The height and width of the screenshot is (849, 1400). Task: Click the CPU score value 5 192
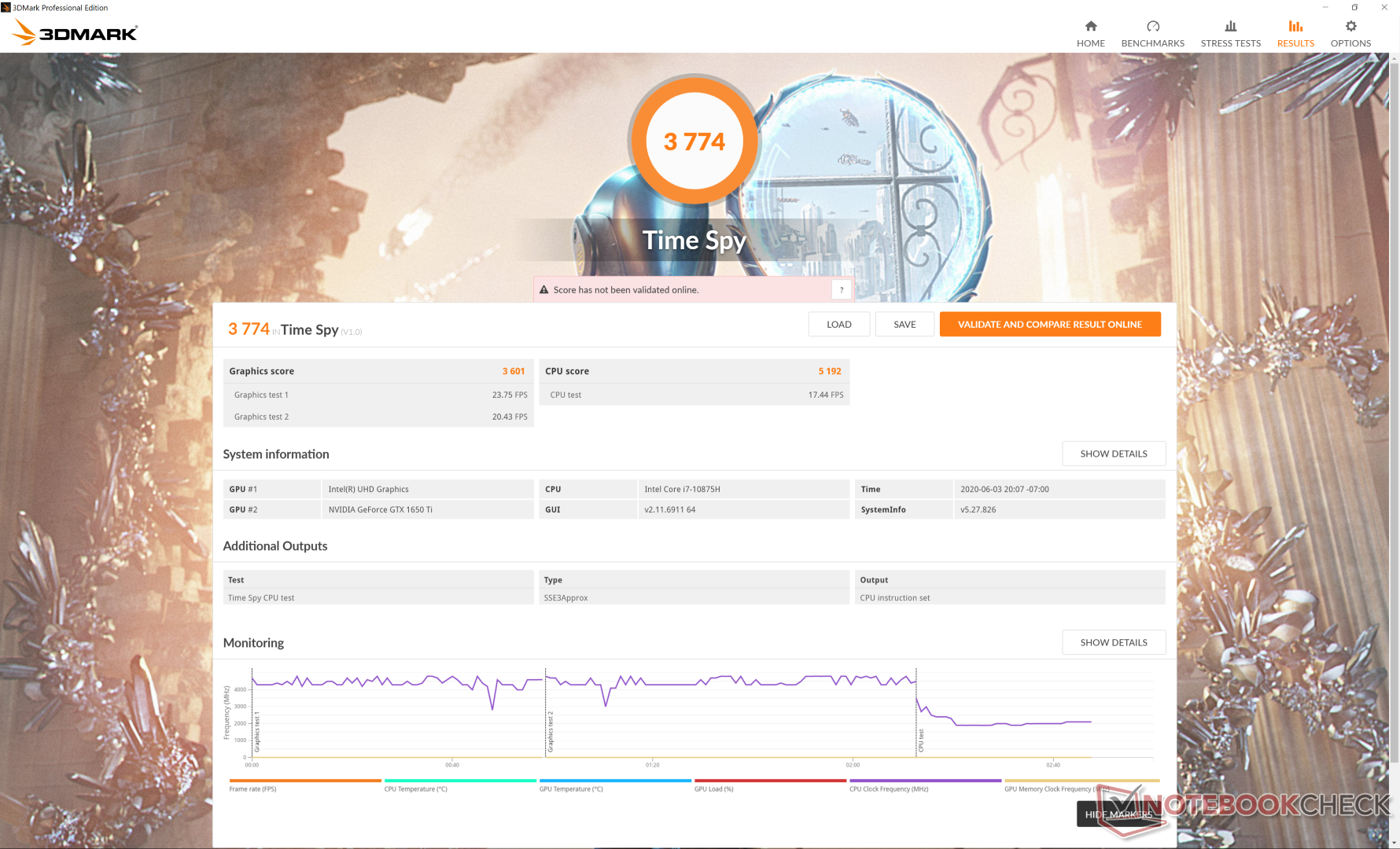click(x=830, y=371)
